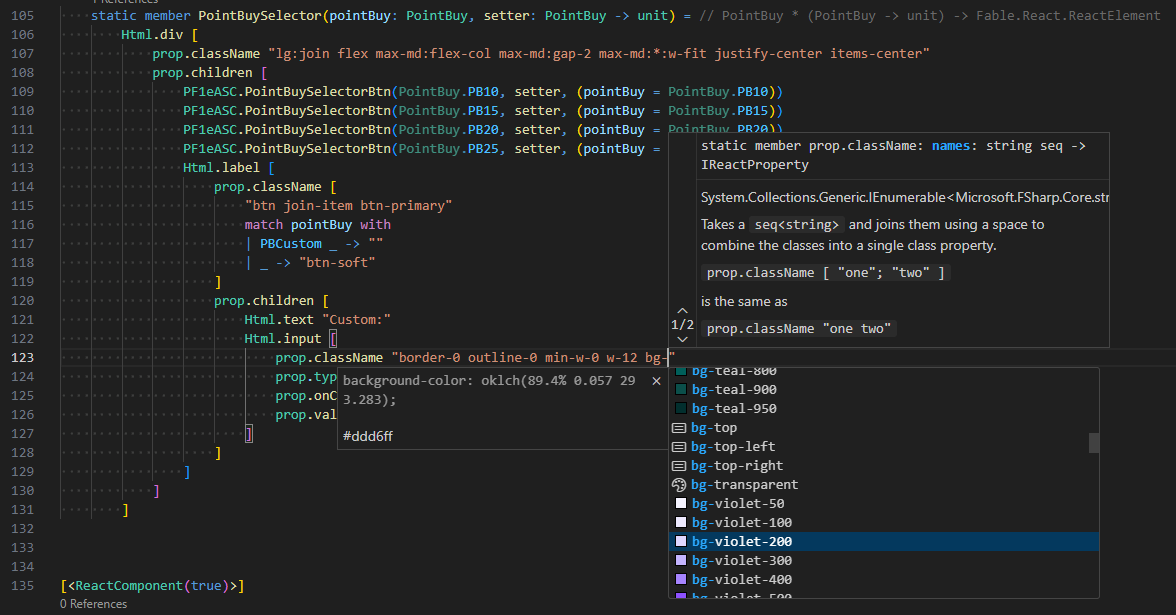Click the violet square next to bg-violet-300

[681, 560]
